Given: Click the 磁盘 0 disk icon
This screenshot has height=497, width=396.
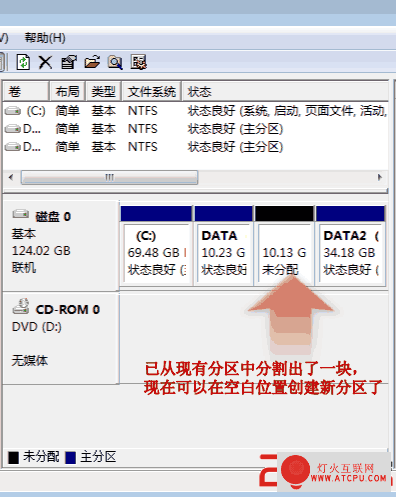Looking at the screenshot, I should [x=21, y=214].
